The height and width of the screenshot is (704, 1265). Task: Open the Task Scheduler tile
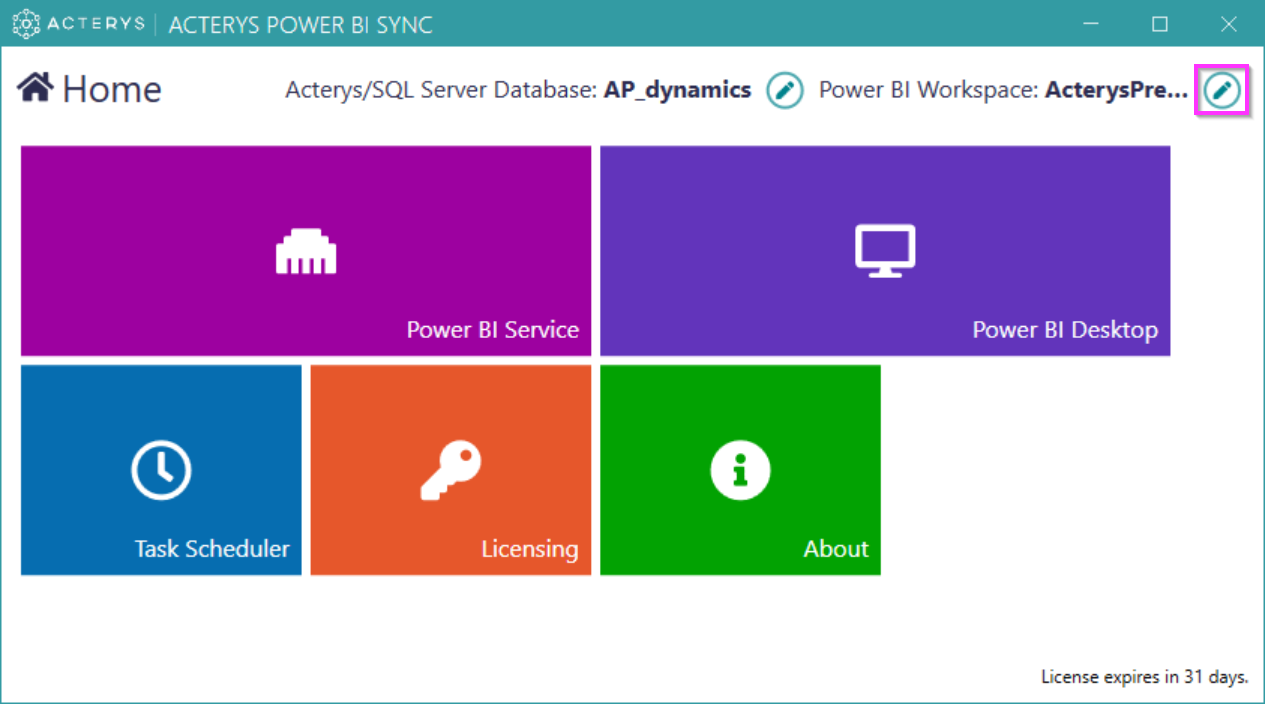coord(161,470)
